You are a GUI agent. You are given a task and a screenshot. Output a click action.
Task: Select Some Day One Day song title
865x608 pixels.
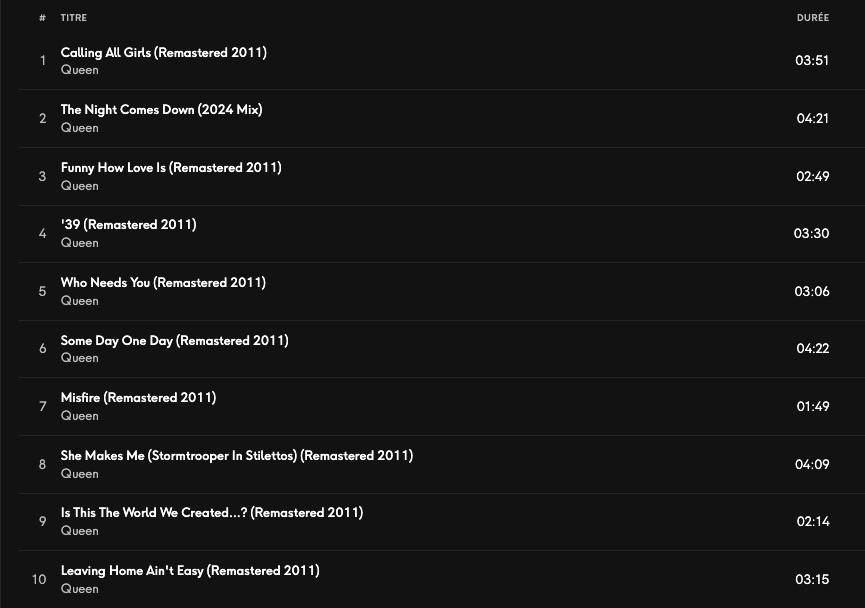click(x=174, y=340)
